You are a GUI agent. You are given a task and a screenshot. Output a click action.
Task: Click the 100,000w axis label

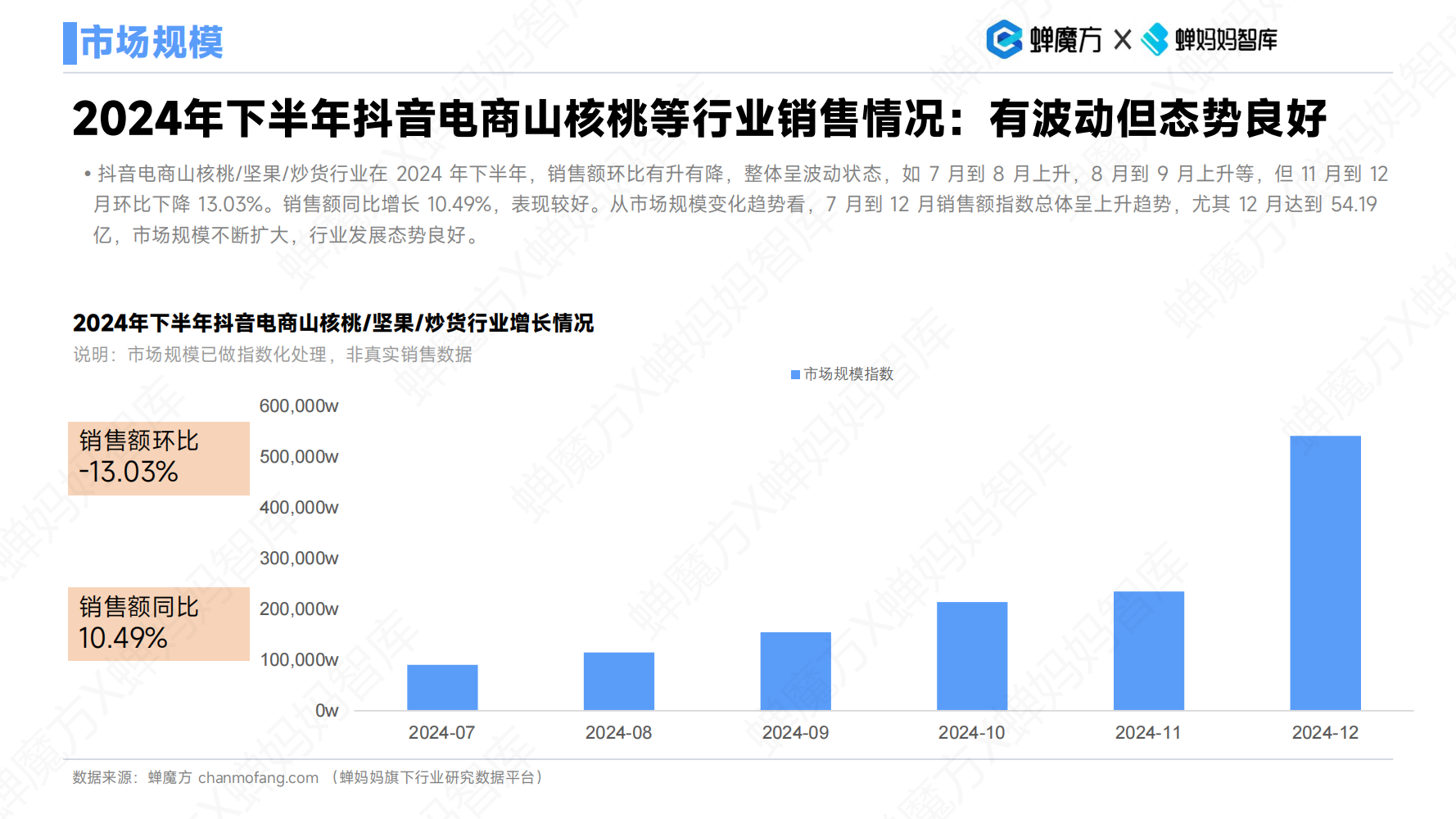coord(299,660)
